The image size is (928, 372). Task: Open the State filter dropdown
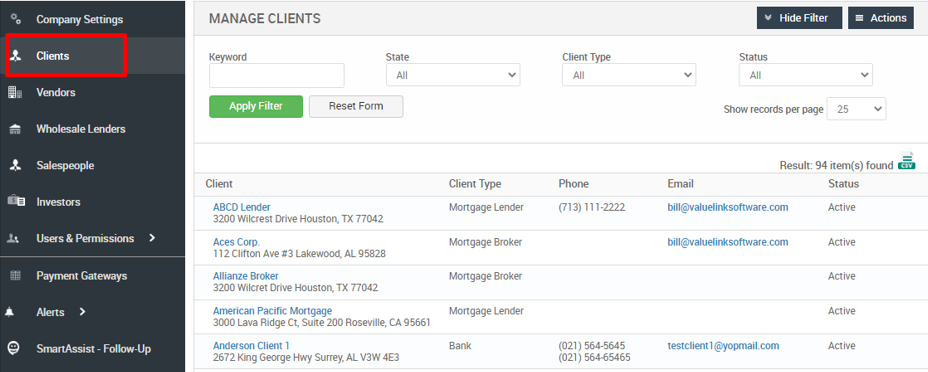tap(453, 75)
